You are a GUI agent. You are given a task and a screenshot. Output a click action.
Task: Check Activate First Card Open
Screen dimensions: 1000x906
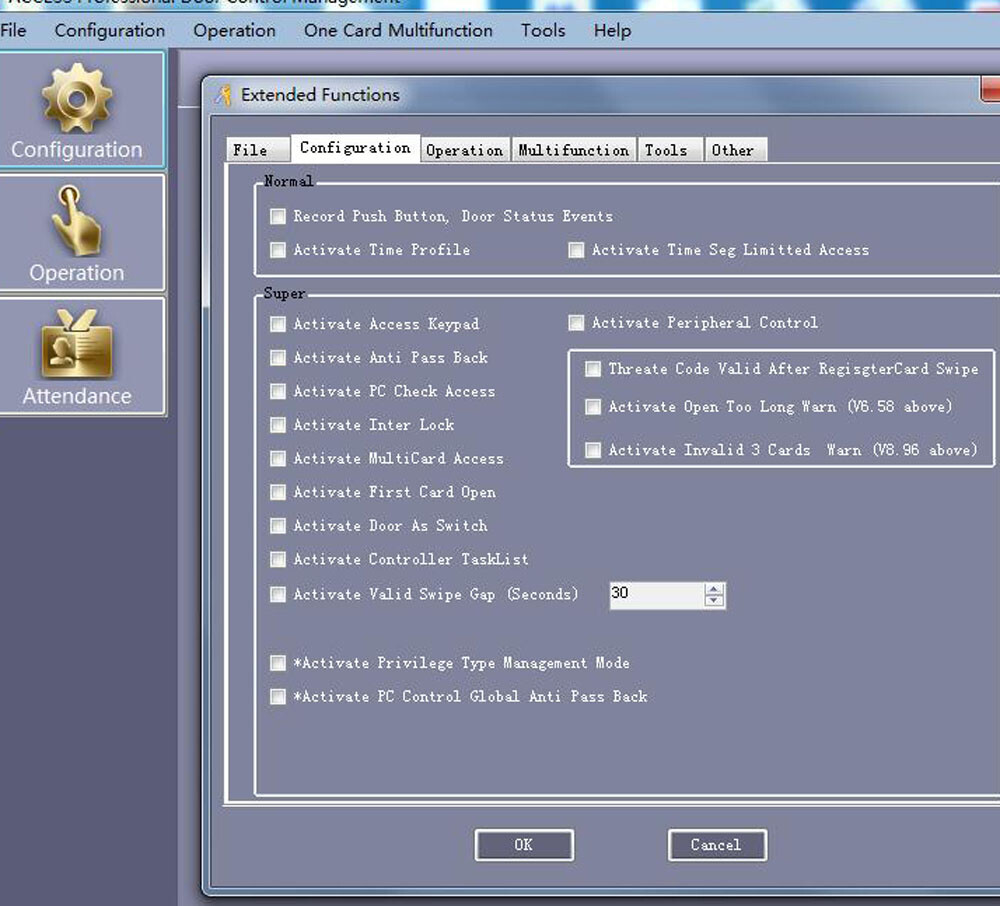point(278,492)
